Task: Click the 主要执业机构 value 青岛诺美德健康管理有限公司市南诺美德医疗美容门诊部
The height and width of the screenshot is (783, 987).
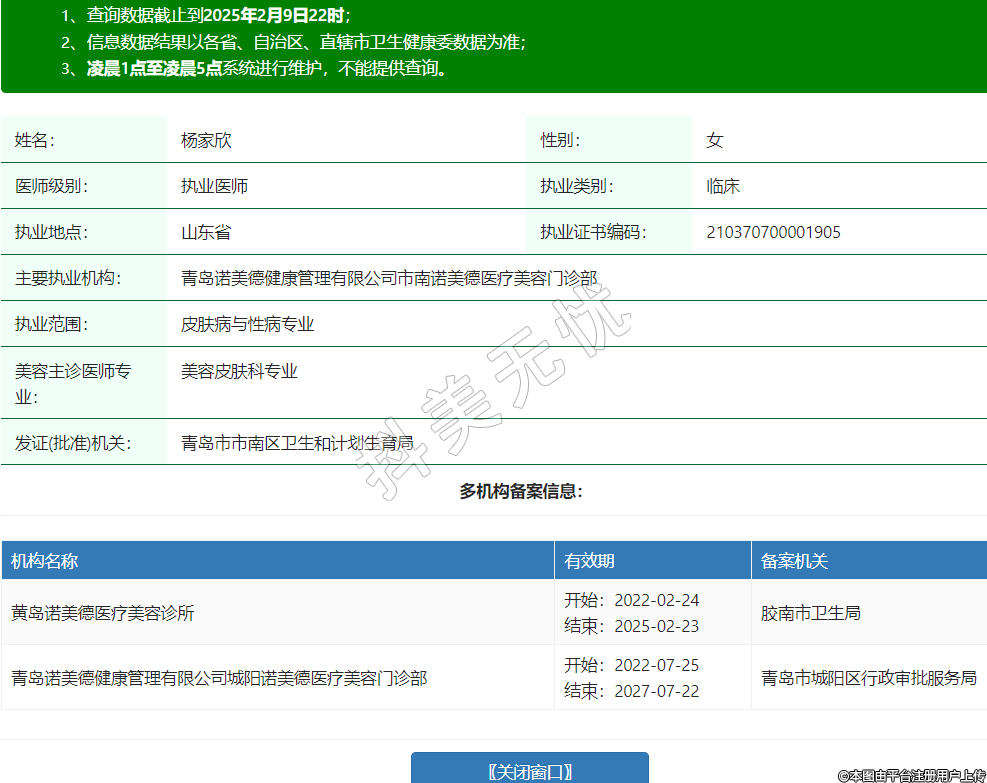Action: [x=389, y=278]
